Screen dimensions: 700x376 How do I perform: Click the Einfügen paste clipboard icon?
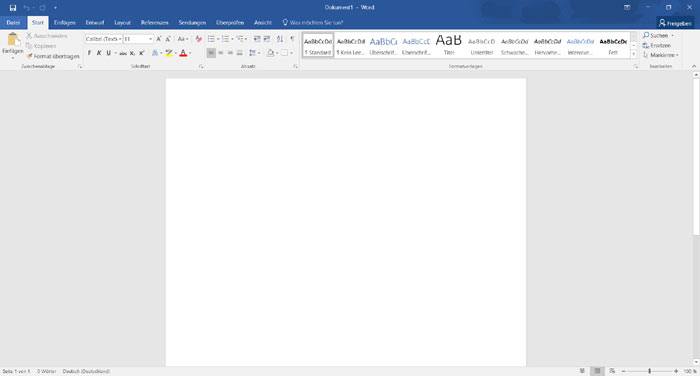[13, 39]
